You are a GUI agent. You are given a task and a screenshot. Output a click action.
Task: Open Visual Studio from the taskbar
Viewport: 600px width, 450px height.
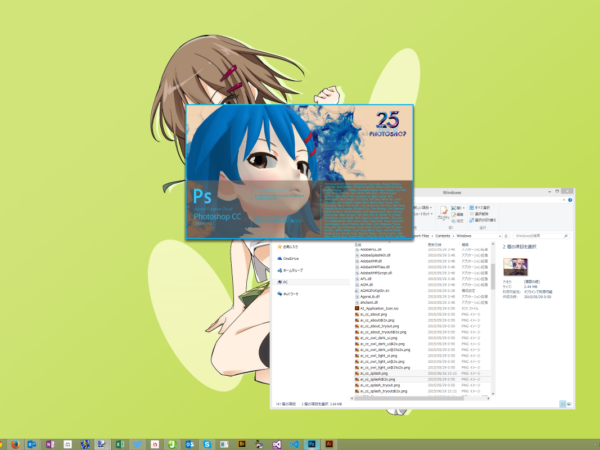[277, 444]
